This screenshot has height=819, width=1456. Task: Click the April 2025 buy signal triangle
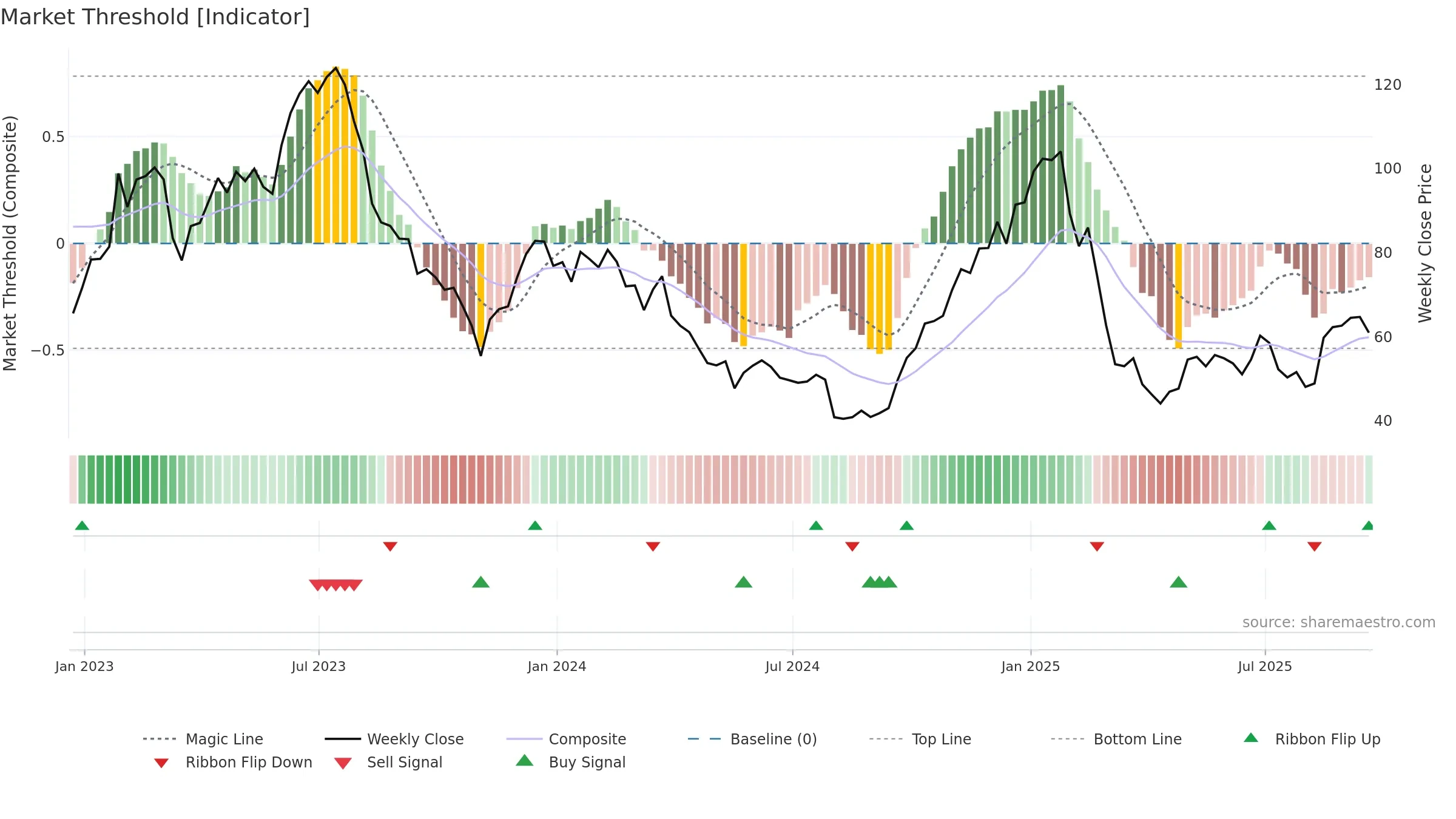(x=1178, y=582)
